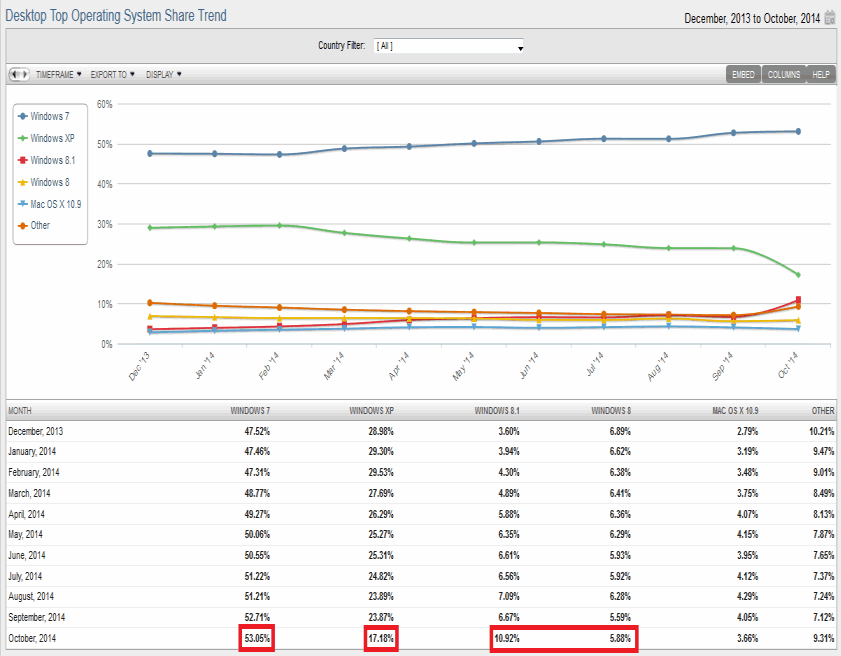This screenshot has width=841, height=656.
Task: Open the DISPLAY menu
Action: pos(164,75)
